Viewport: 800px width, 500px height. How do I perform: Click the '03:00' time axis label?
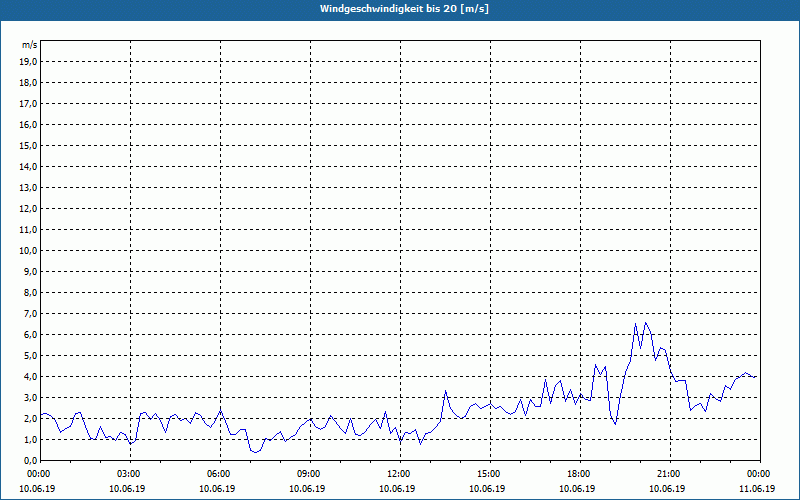pos(128,474)
